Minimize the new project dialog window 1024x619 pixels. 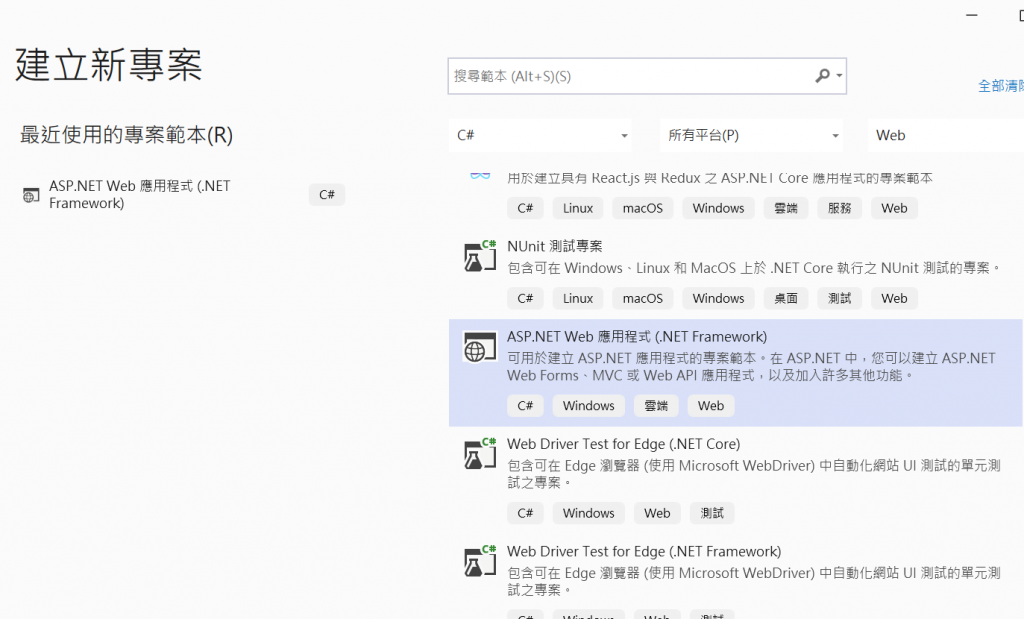972,15
